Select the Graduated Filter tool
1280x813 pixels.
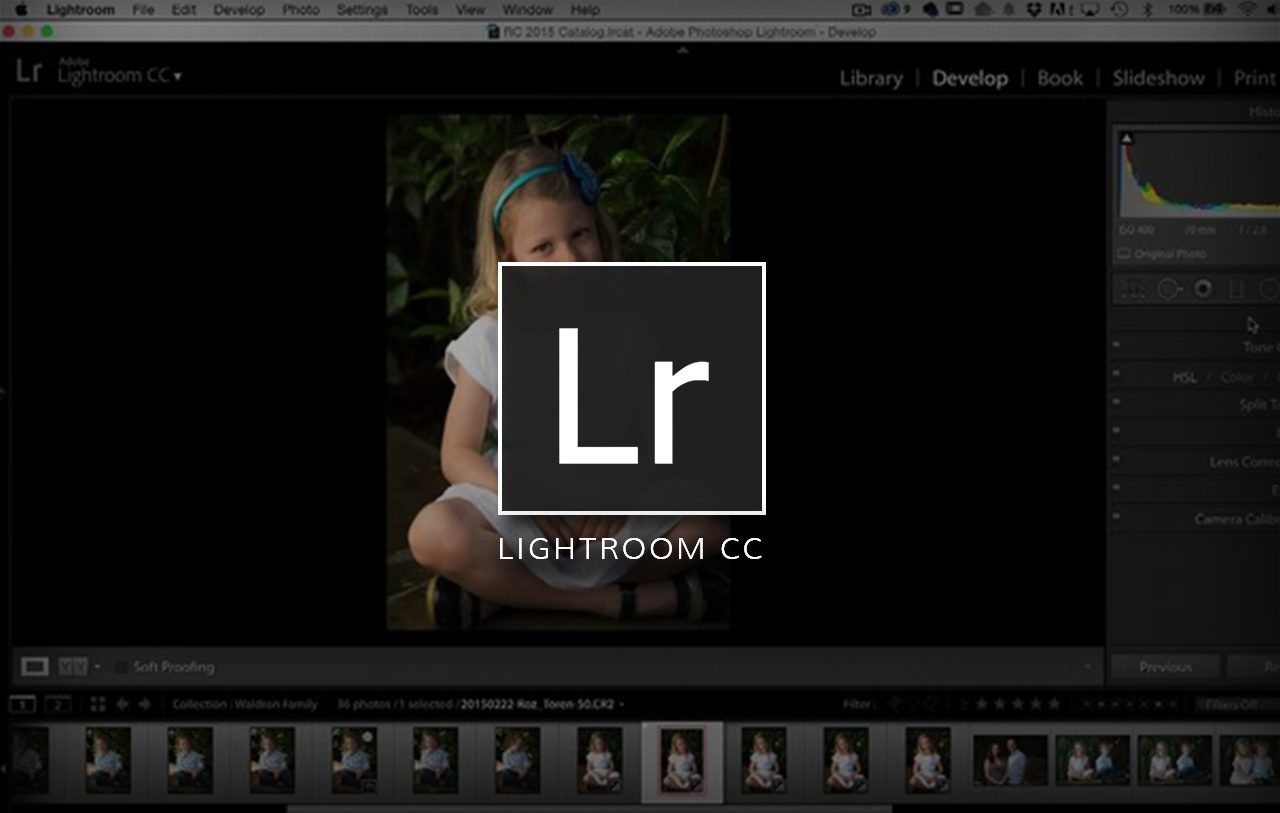click(1236, 289)
